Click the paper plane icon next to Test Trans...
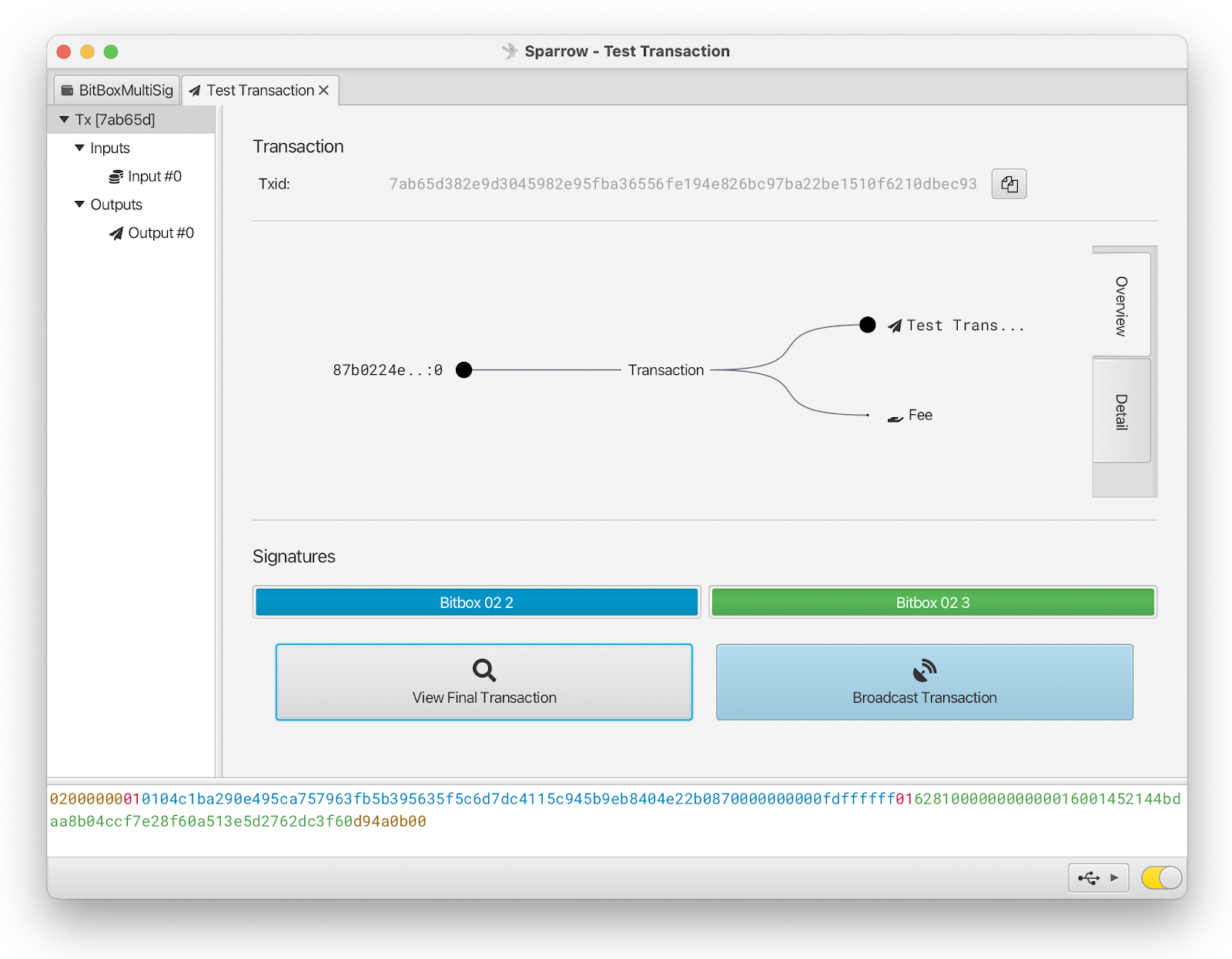This screenshot has width=1232, height=959. point(895,326)
